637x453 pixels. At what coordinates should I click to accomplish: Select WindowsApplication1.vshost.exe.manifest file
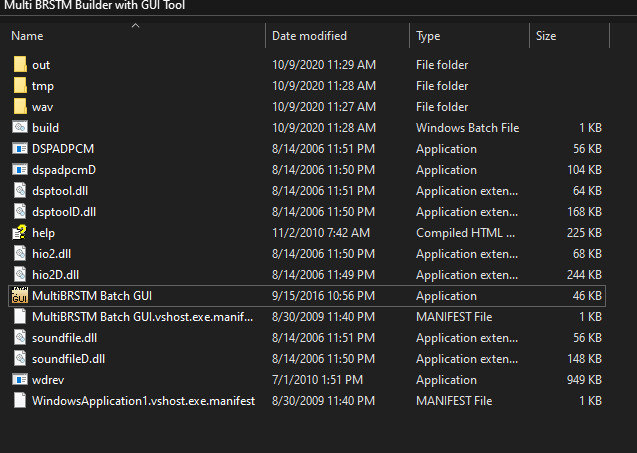point(307,401)
